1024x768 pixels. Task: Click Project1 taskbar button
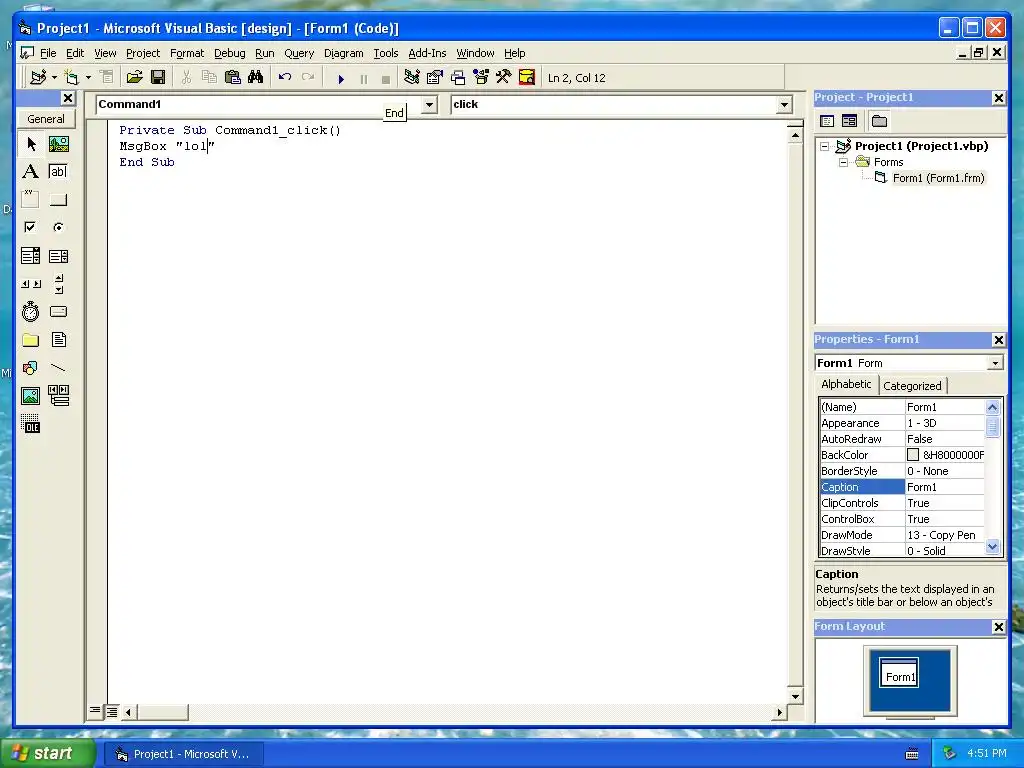184,754
